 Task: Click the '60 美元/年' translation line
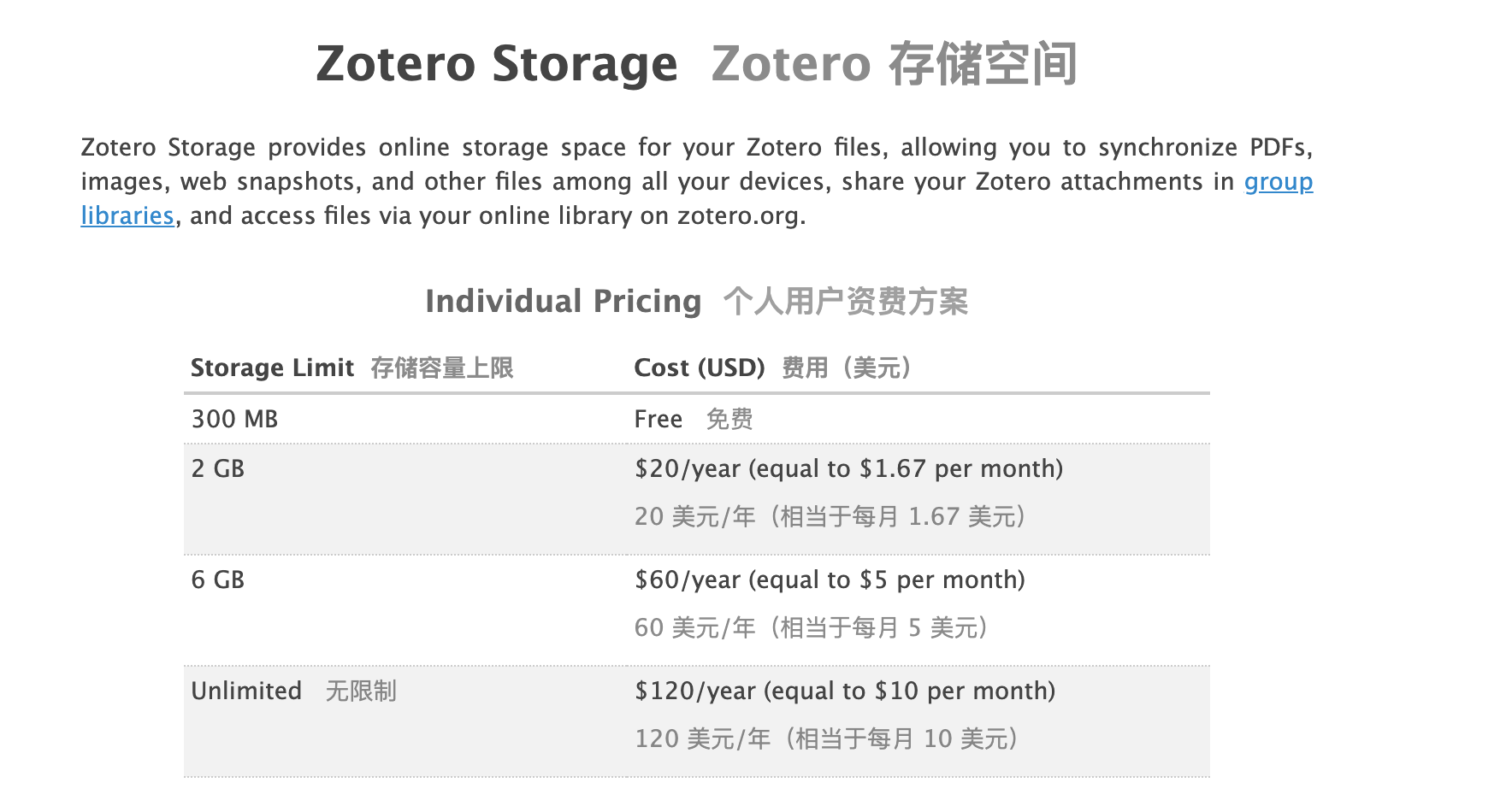point(812,627)
